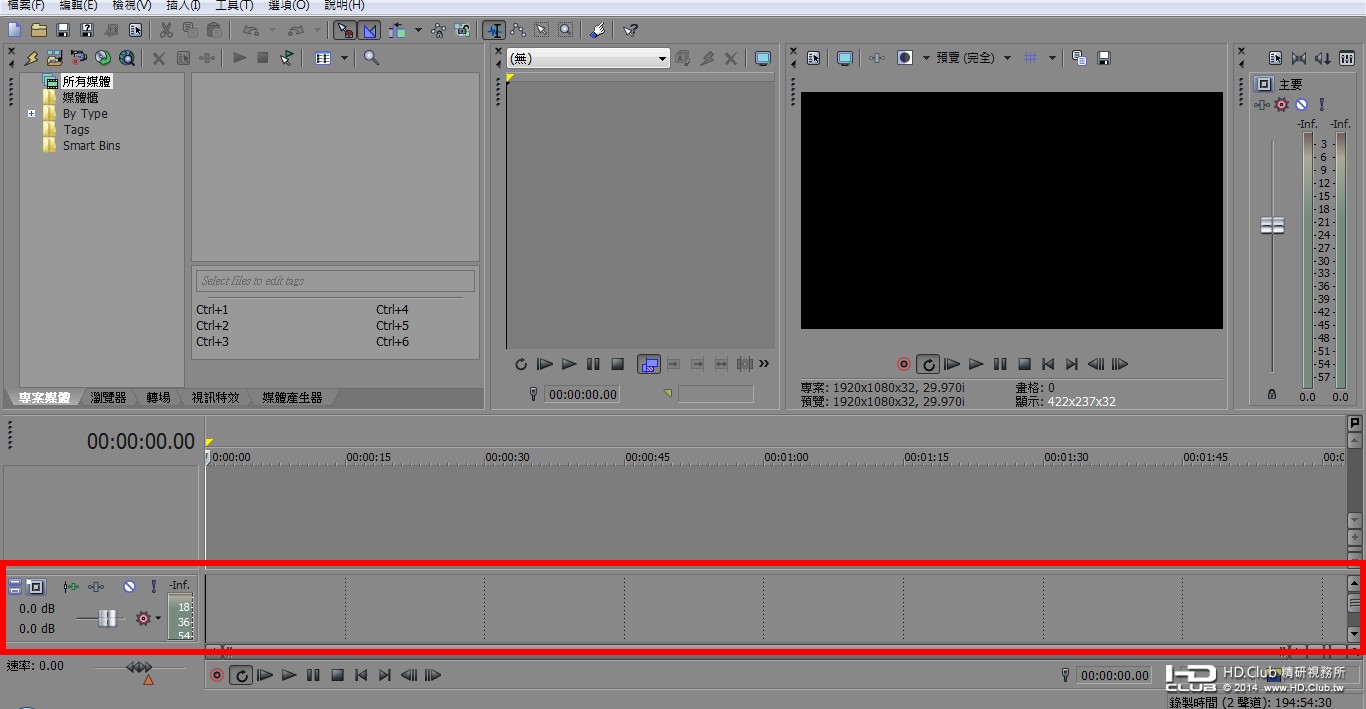Open project properties icon in main toolbar
Viewport: 1366px width, 709px height.
(x=135, y=30)
